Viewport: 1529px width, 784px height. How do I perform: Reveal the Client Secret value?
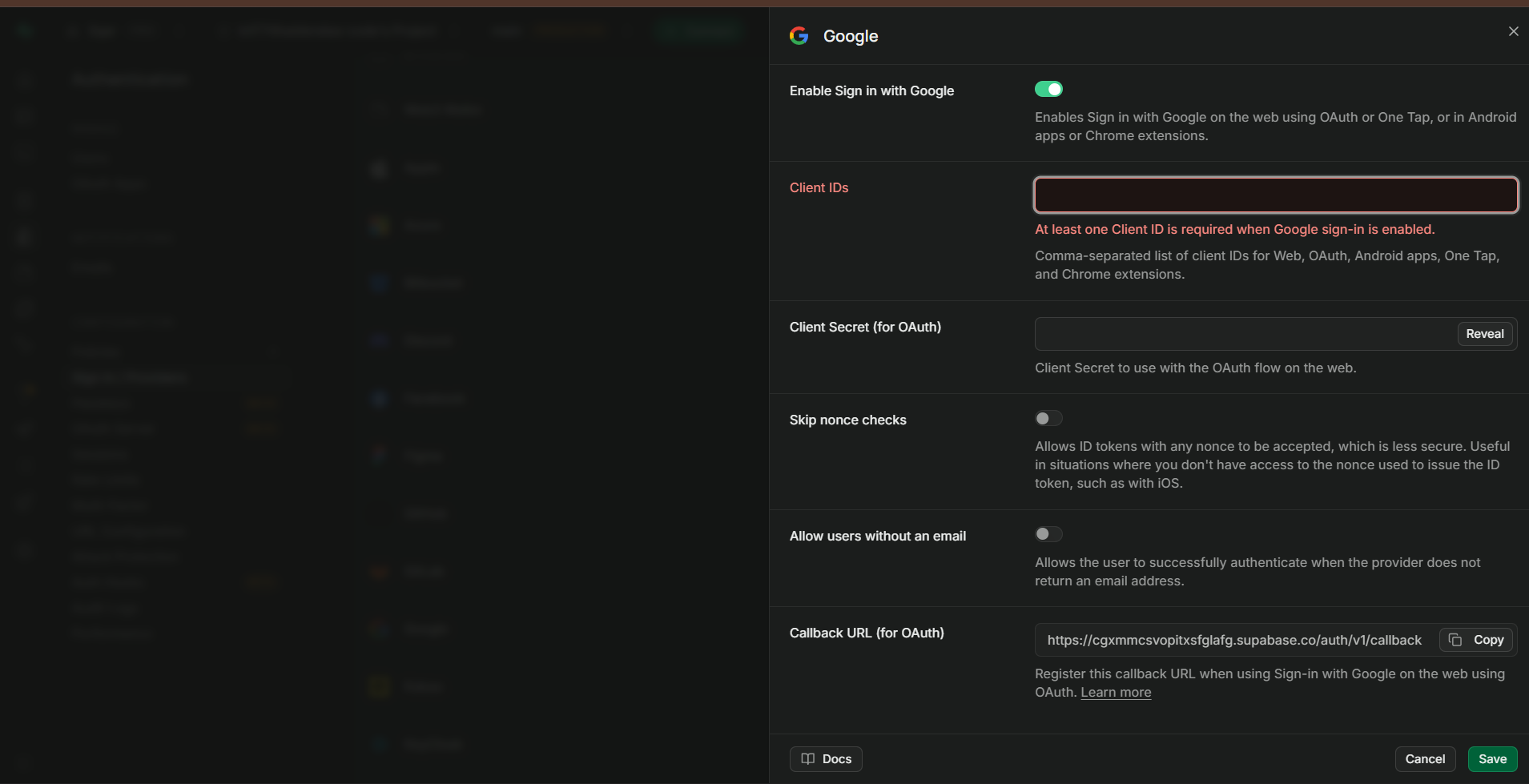pyautogui.click(x=1485, y=334)
